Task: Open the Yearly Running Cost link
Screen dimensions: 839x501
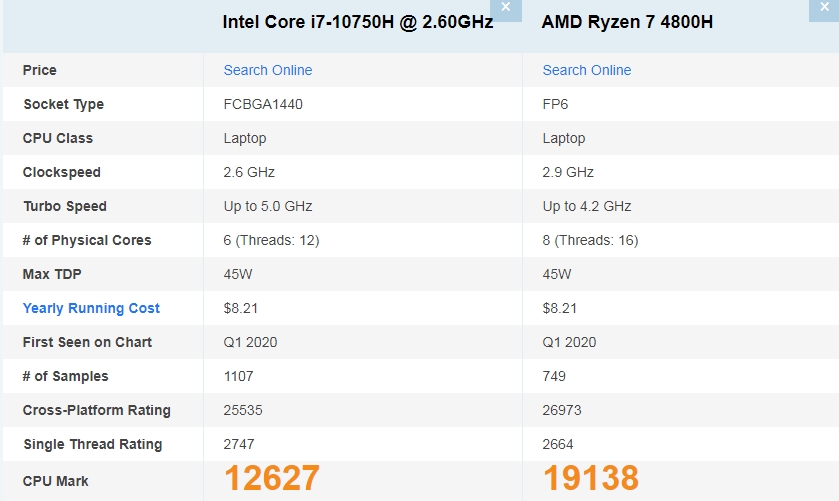Action: [91, 308]
